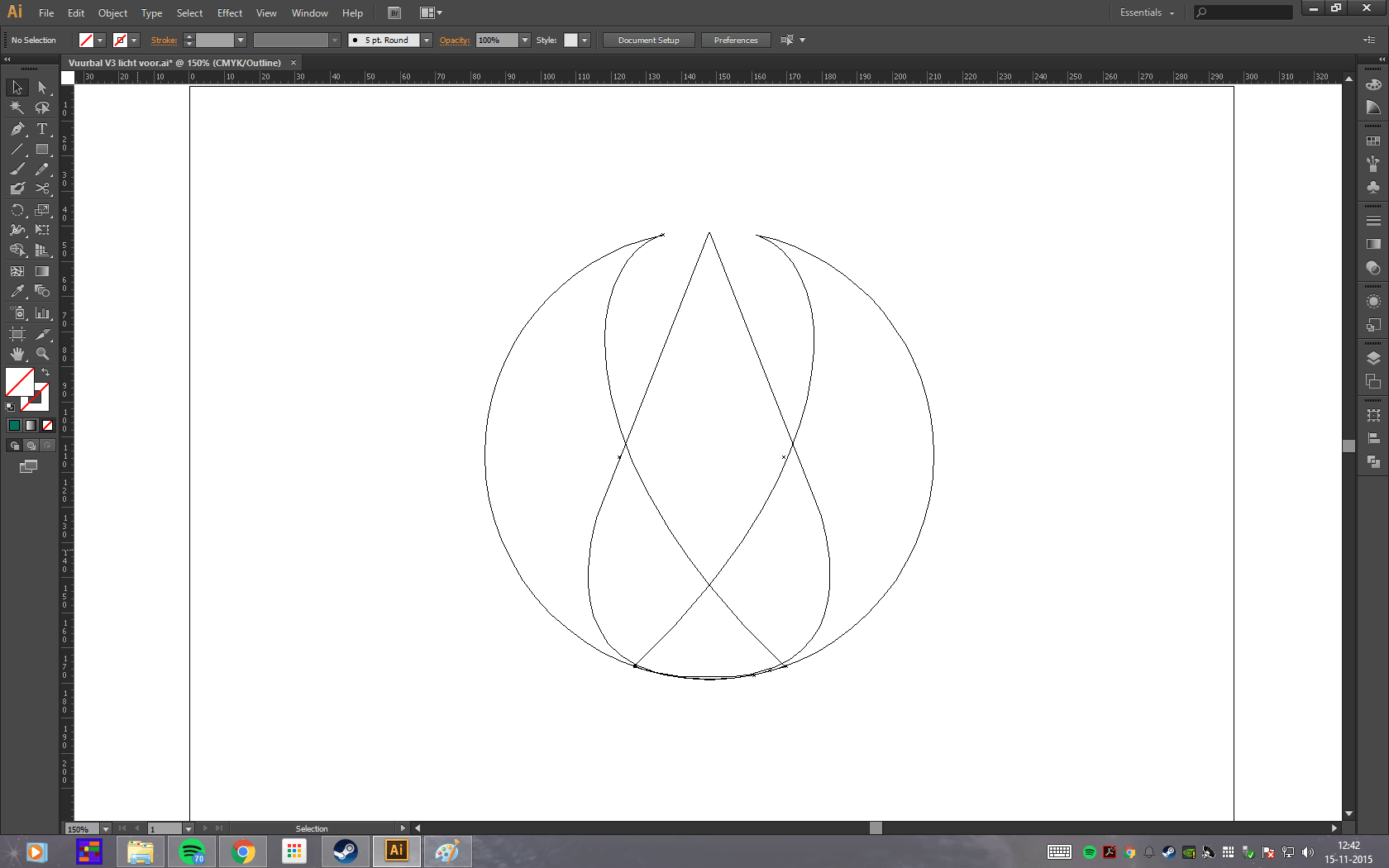Viewport: 1389px width, 868px height.
Task: Open the 5 pt. Round brush dropdown
Action: point(427,41)
